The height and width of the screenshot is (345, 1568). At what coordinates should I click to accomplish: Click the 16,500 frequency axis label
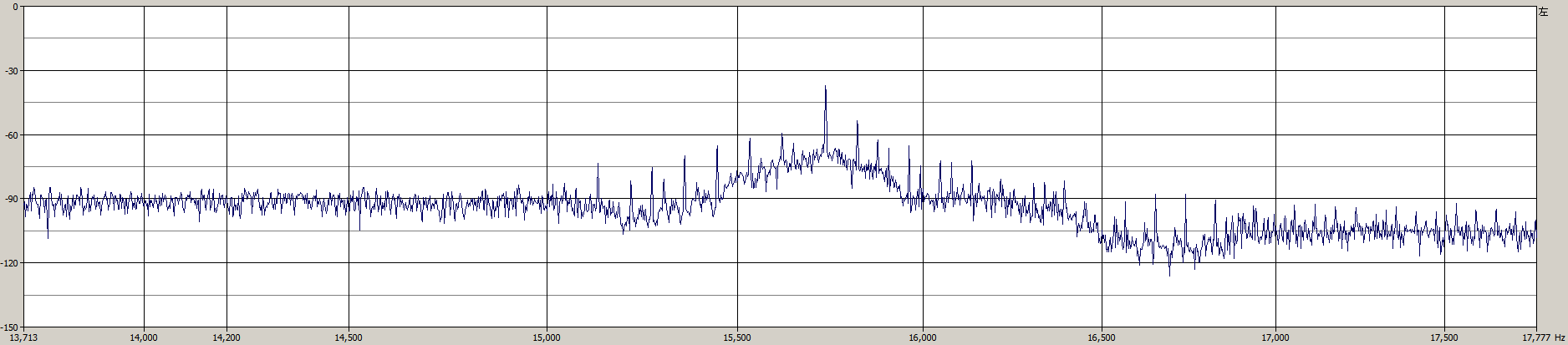point(1102,337)
